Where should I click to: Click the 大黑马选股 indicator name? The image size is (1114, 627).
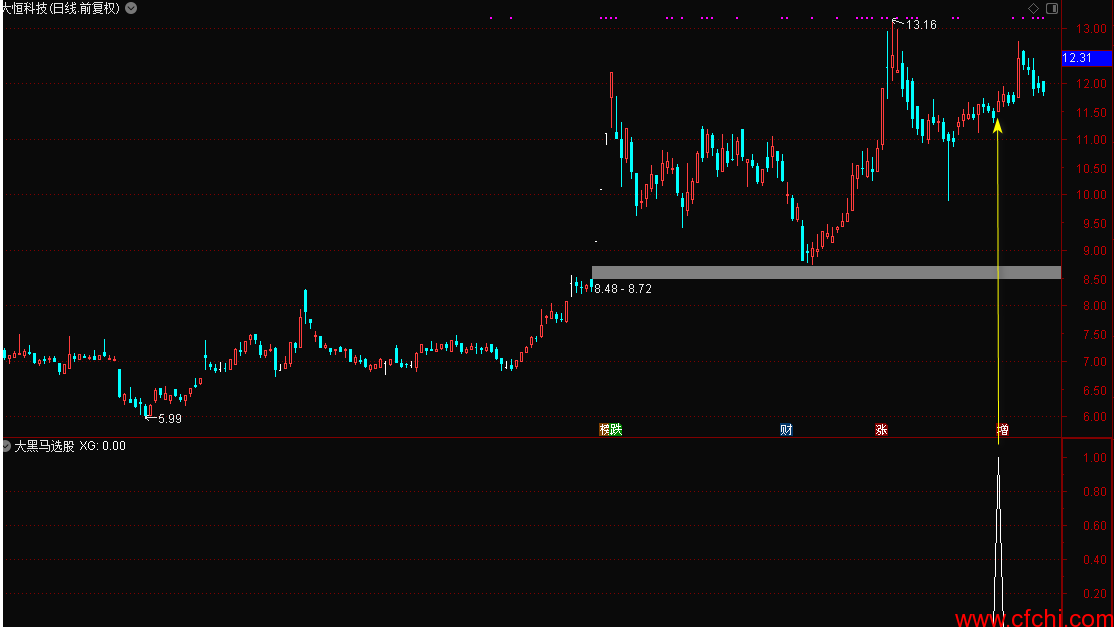point(44,446)
